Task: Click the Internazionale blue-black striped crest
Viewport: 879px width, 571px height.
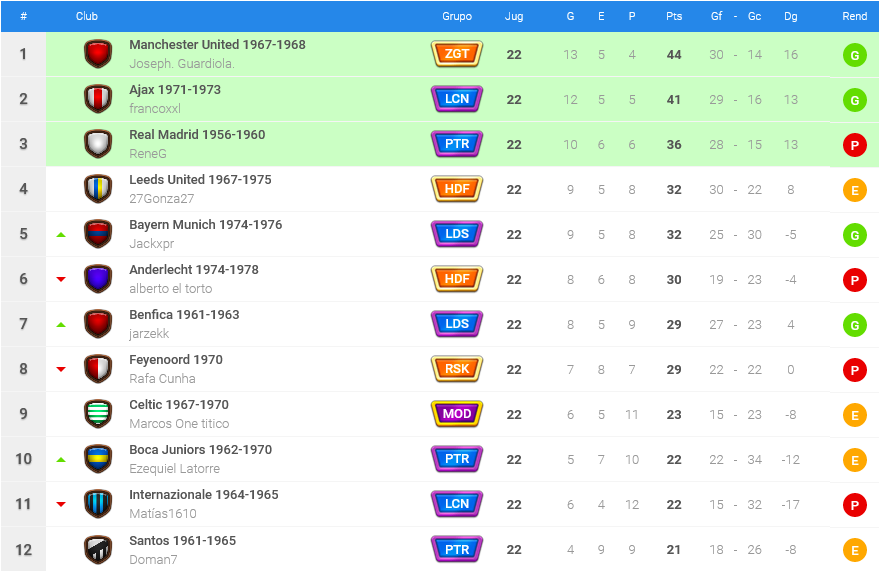Action: point(98,504)
